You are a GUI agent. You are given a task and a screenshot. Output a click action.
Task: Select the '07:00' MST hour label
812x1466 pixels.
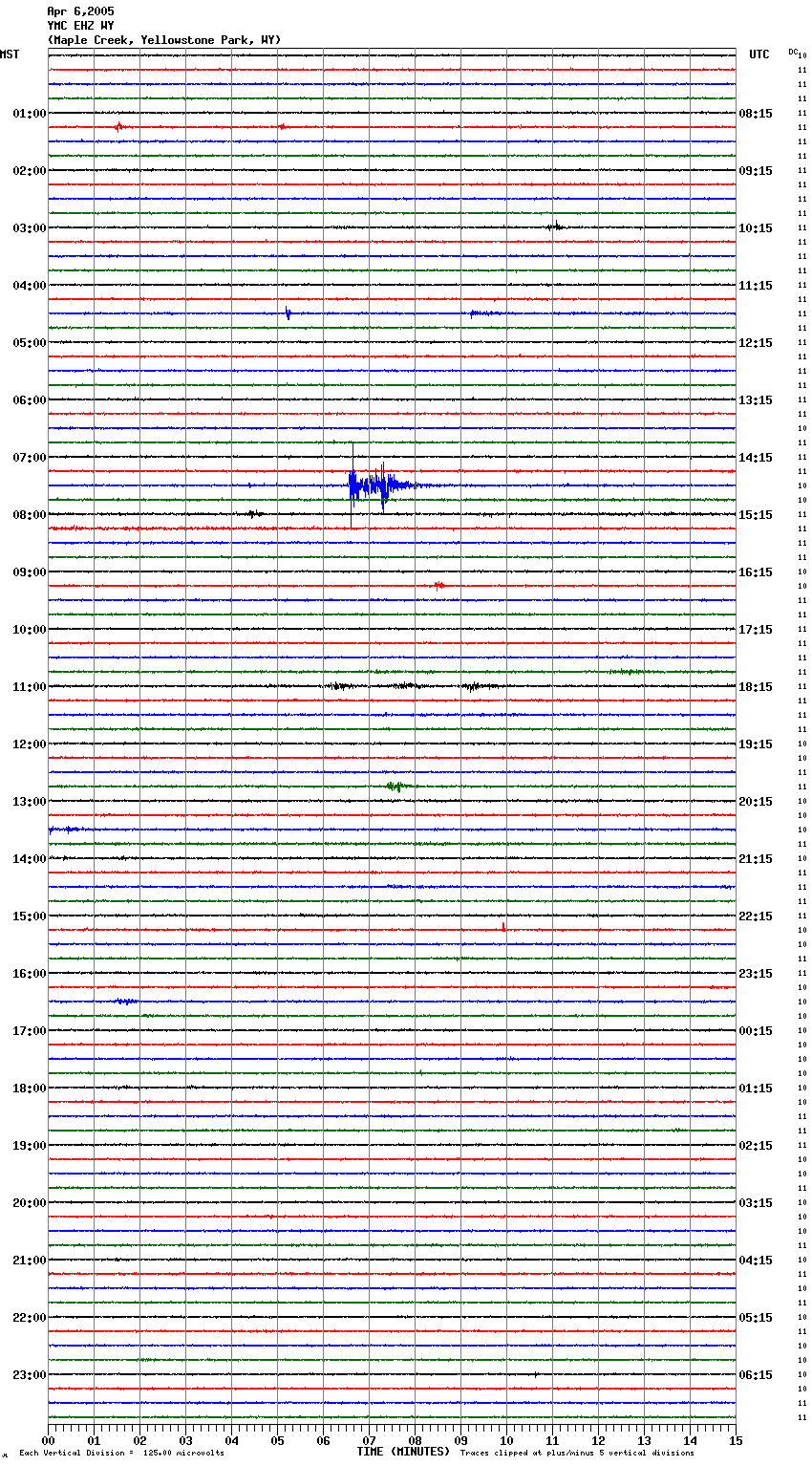tap(30, 458)
